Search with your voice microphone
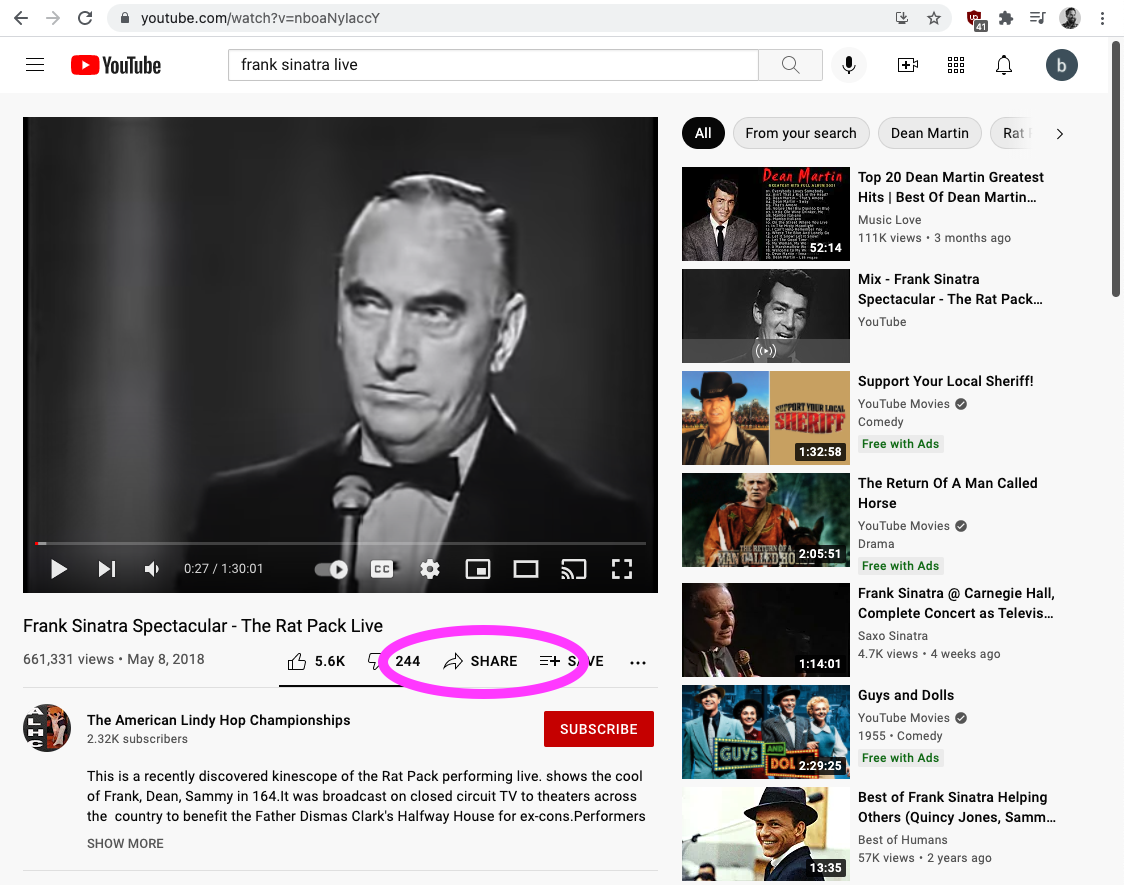Viewport: 1124px width, 885px height. (x=849, y=65)
